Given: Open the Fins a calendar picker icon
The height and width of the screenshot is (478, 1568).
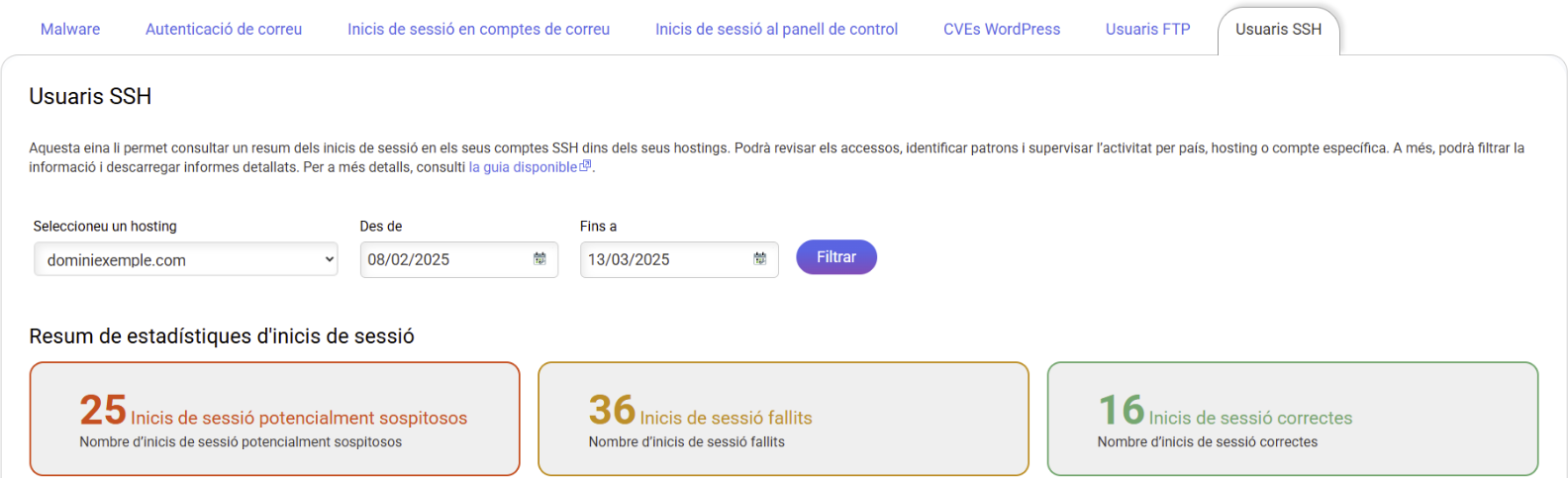Looking at the screenshot, I should coord(759,258).
